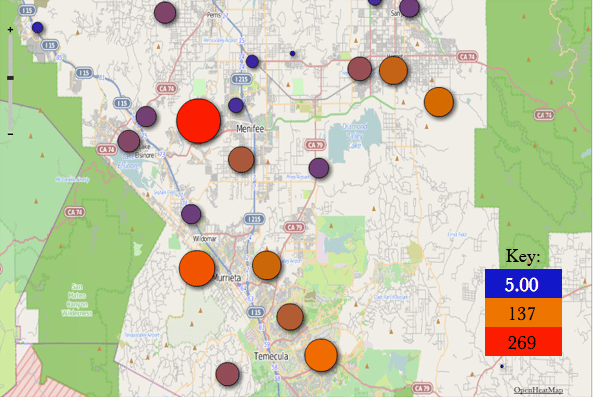Open the OpenHeatMap link
The height and width of the screenshot is (397, 593).
coord(538,390)
